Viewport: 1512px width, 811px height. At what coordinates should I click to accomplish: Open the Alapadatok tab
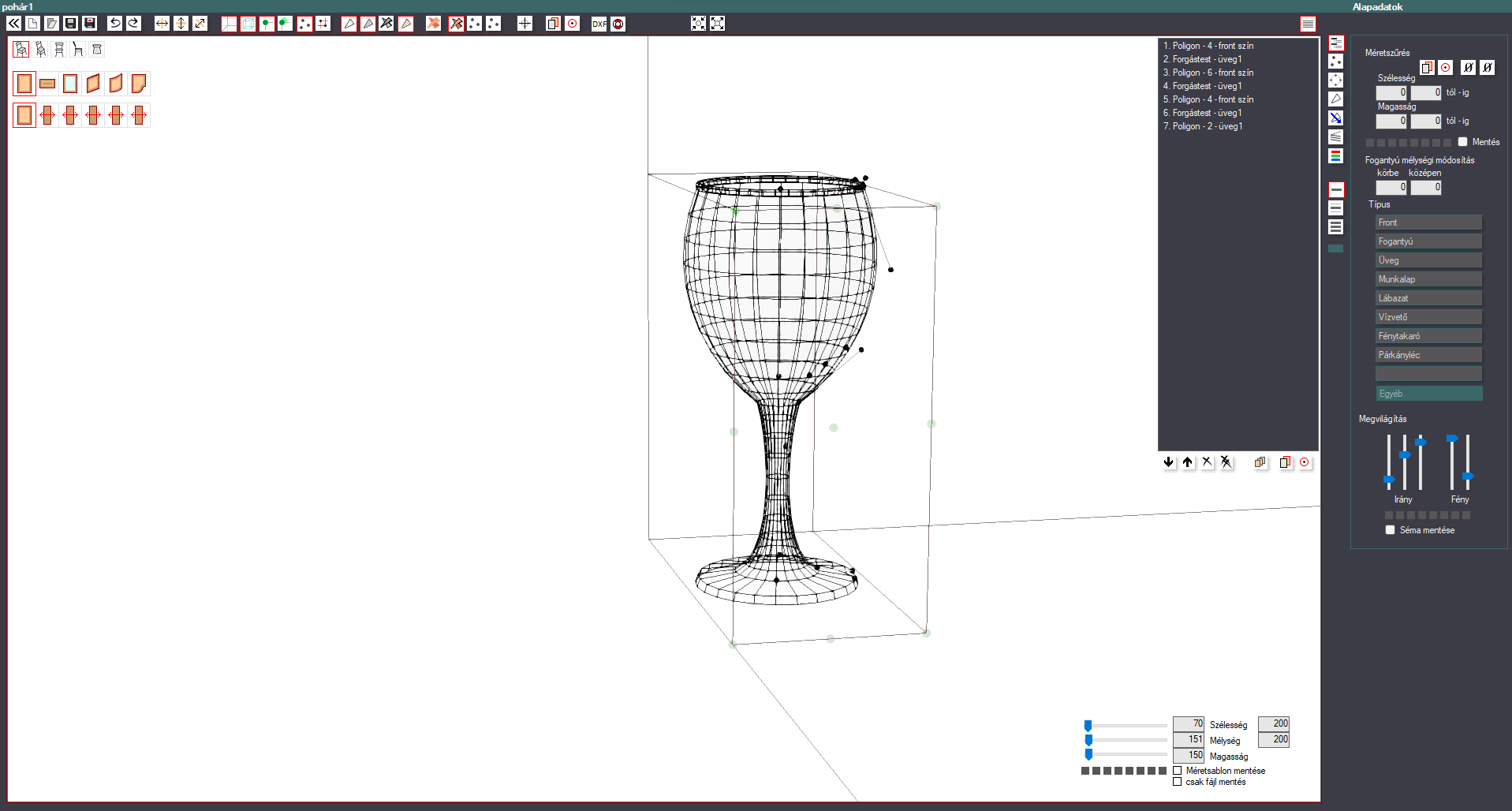pos(1377,7)
